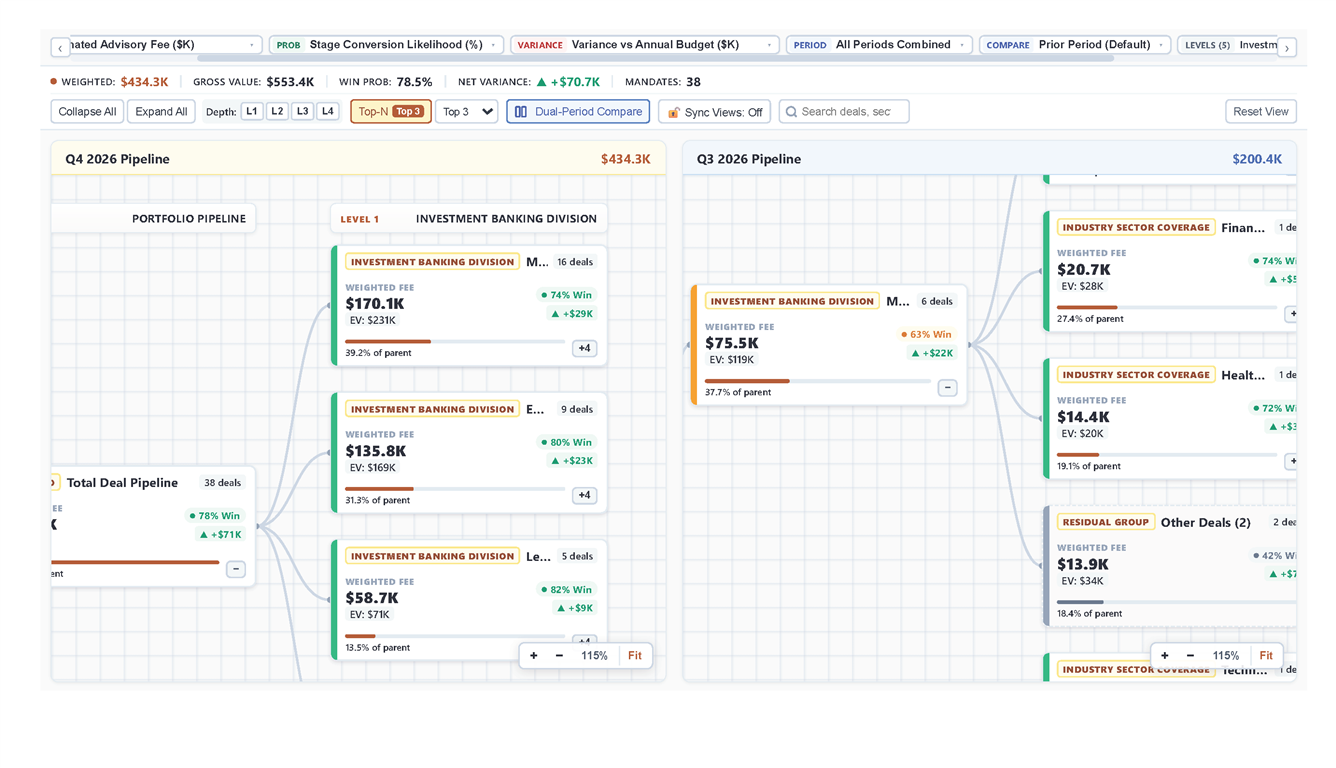Viewport: 1336px width, 768px height.
Task: Click the Q4 2026 Pipeline panel title
Action: (118, 159)
